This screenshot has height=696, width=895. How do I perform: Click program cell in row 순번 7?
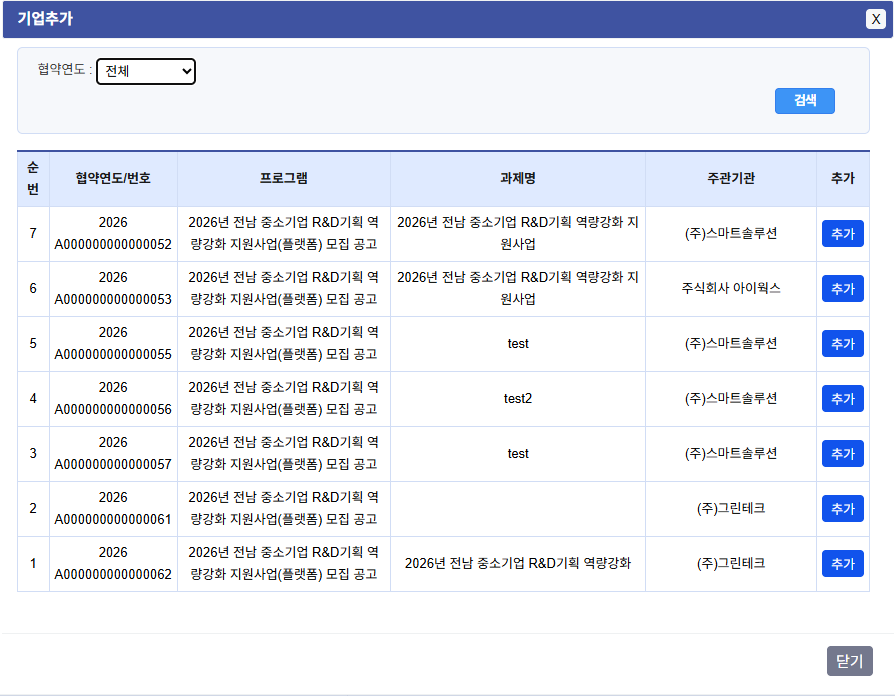pyautogui.click(x=284, y=234)
